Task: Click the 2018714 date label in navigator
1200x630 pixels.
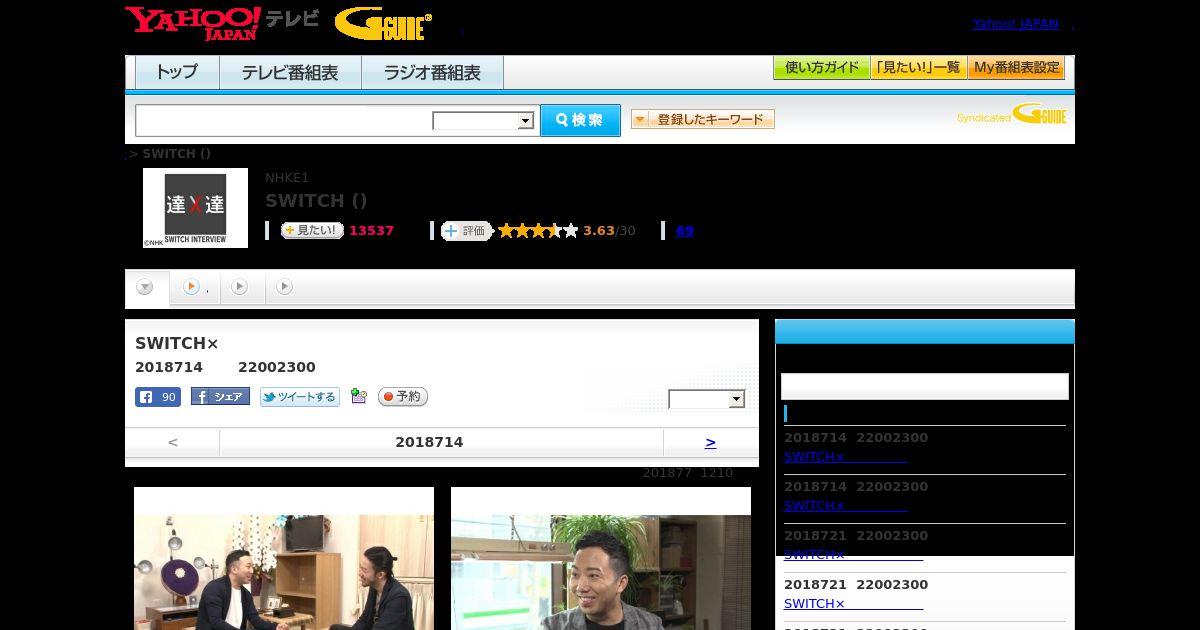Action: coord(429,442)
